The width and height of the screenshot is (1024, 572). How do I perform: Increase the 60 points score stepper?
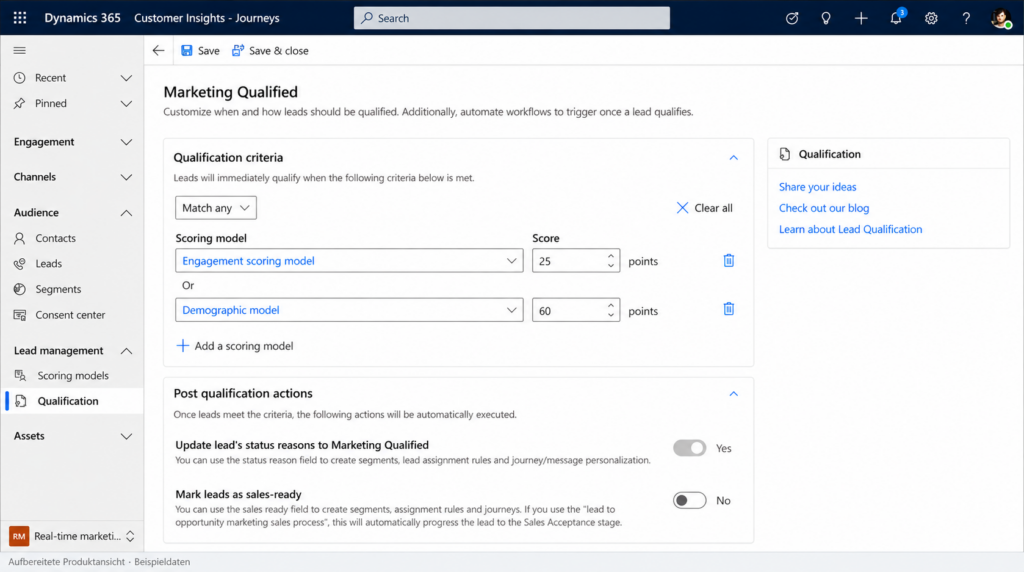tap(611, 305)
